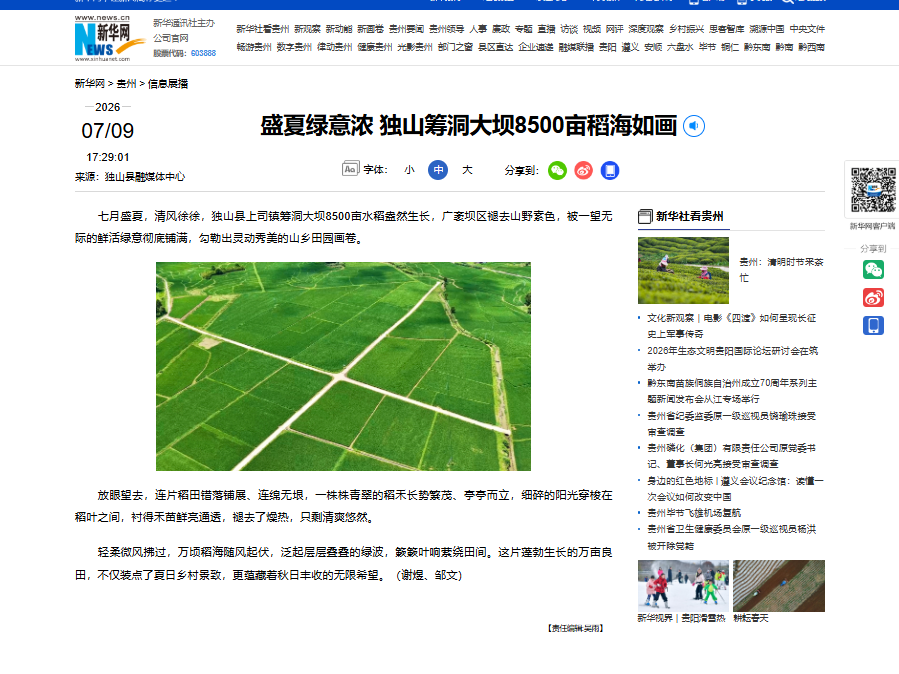The image size is (899, 674).
Task: Open the 贵州领导 navigation item
Action: click(x=447, y=29)
